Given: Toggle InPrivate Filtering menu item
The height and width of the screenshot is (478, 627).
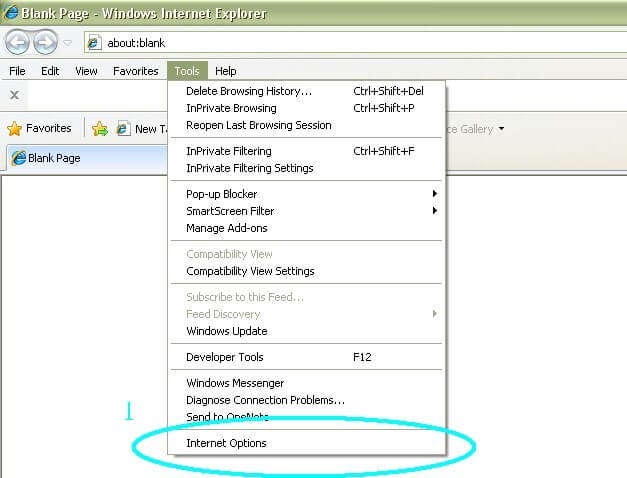Looking at the screenshot, I should pos(306,151).
